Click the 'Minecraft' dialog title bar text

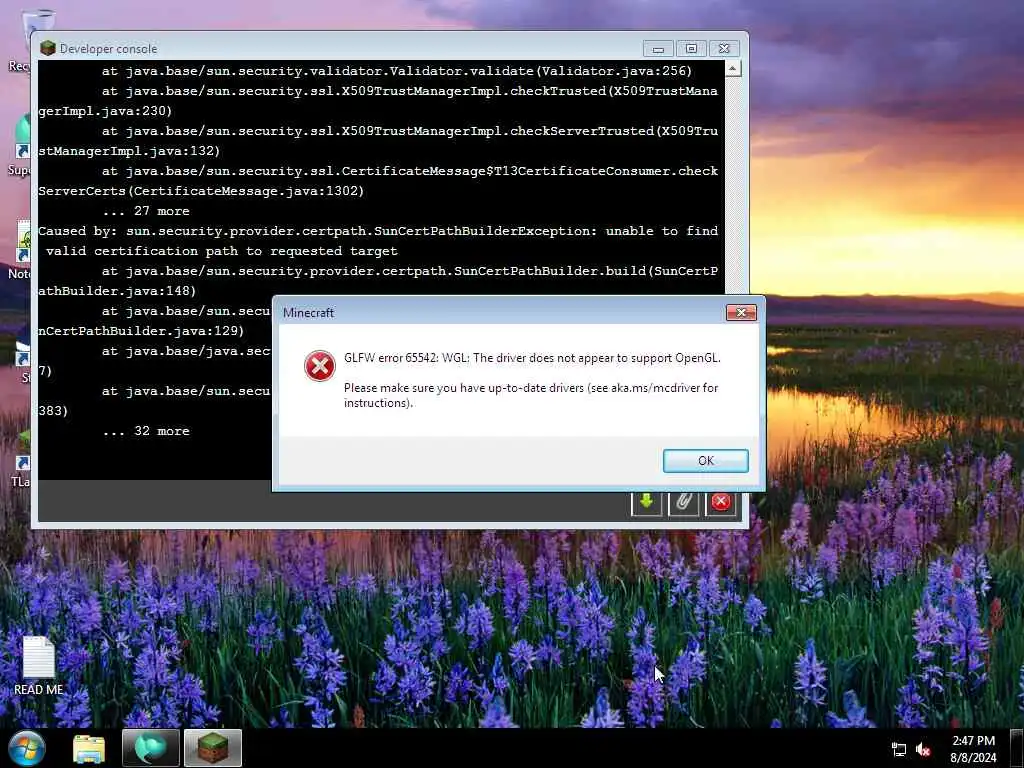[308, 313]
